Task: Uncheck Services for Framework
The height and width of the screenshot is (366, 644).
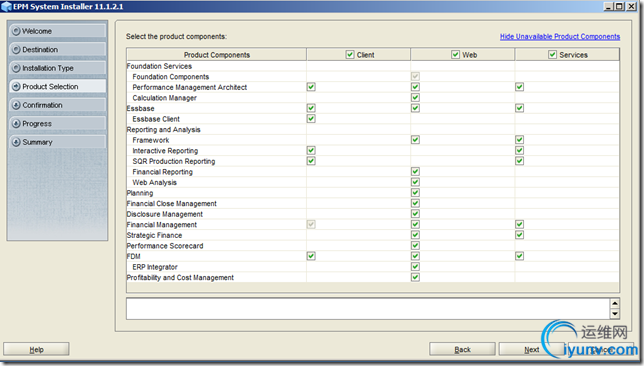Action: point(520,140)
